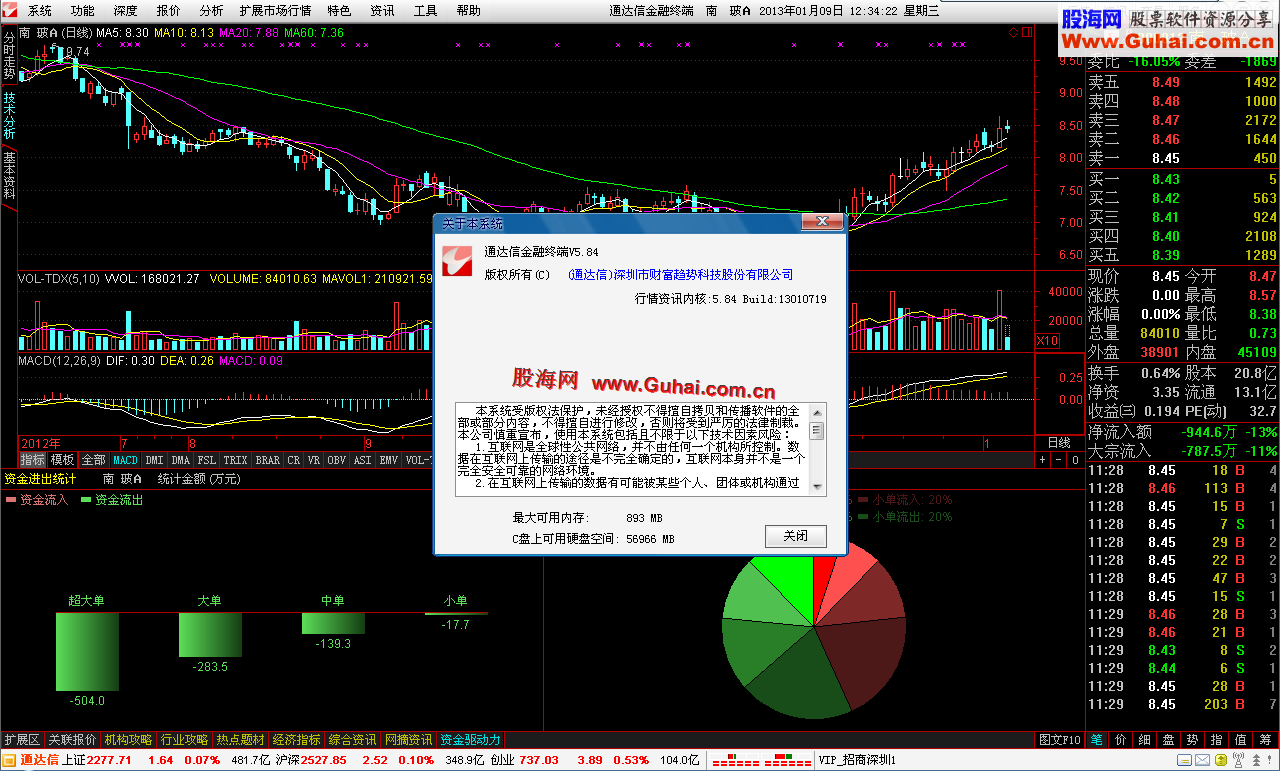1280x771 pixels.
Task: Select the 价 price tab
Action: [1120, 740]
